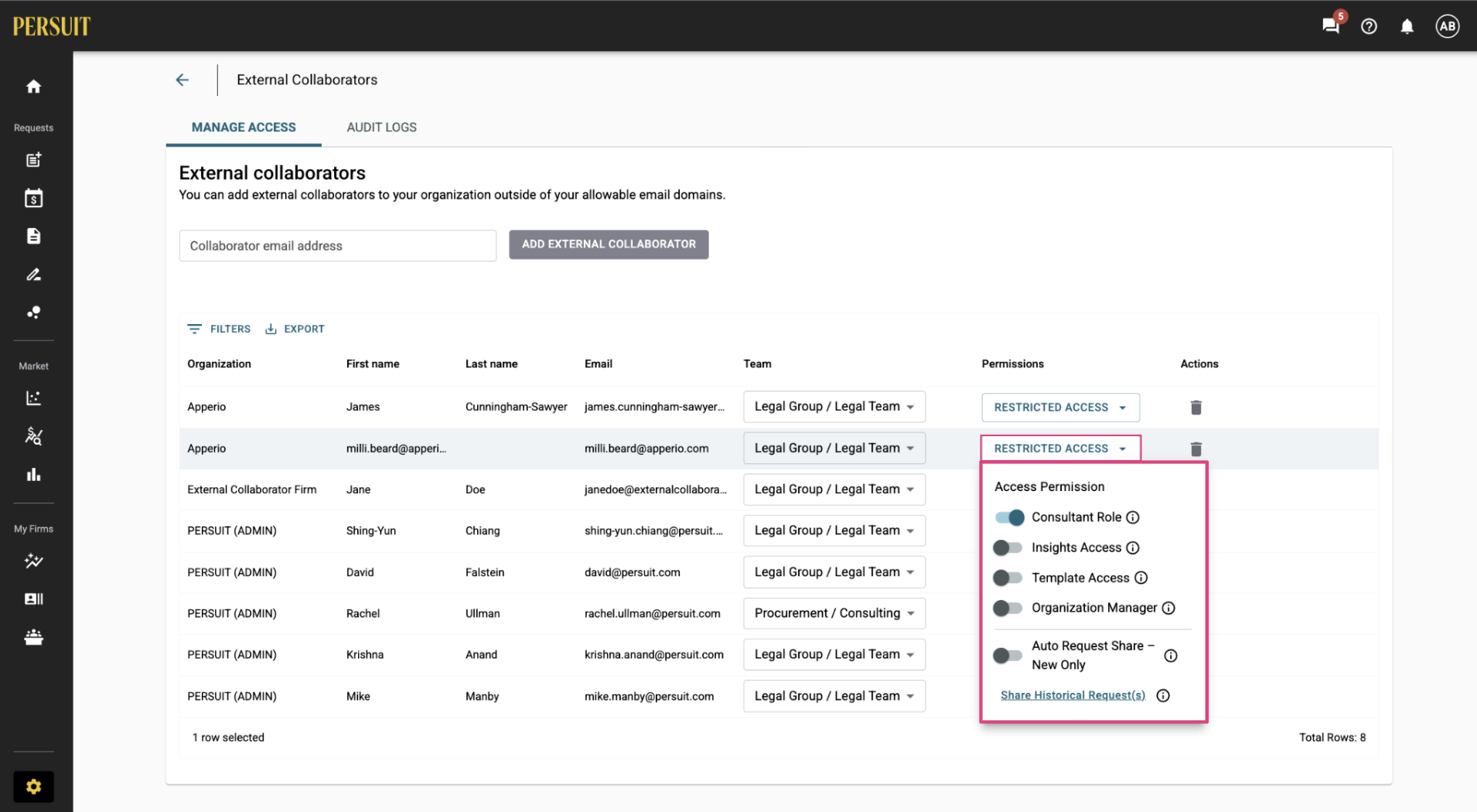Open James's Restricted Access permissions dropdown
1477x812 pixels.
point(1060,408)
